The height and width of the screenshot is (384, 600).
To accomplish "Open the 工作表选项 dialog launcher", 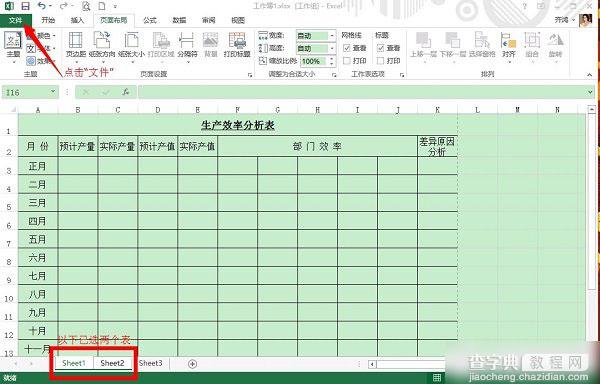I will pyautogui.click(x=402, y=75).
